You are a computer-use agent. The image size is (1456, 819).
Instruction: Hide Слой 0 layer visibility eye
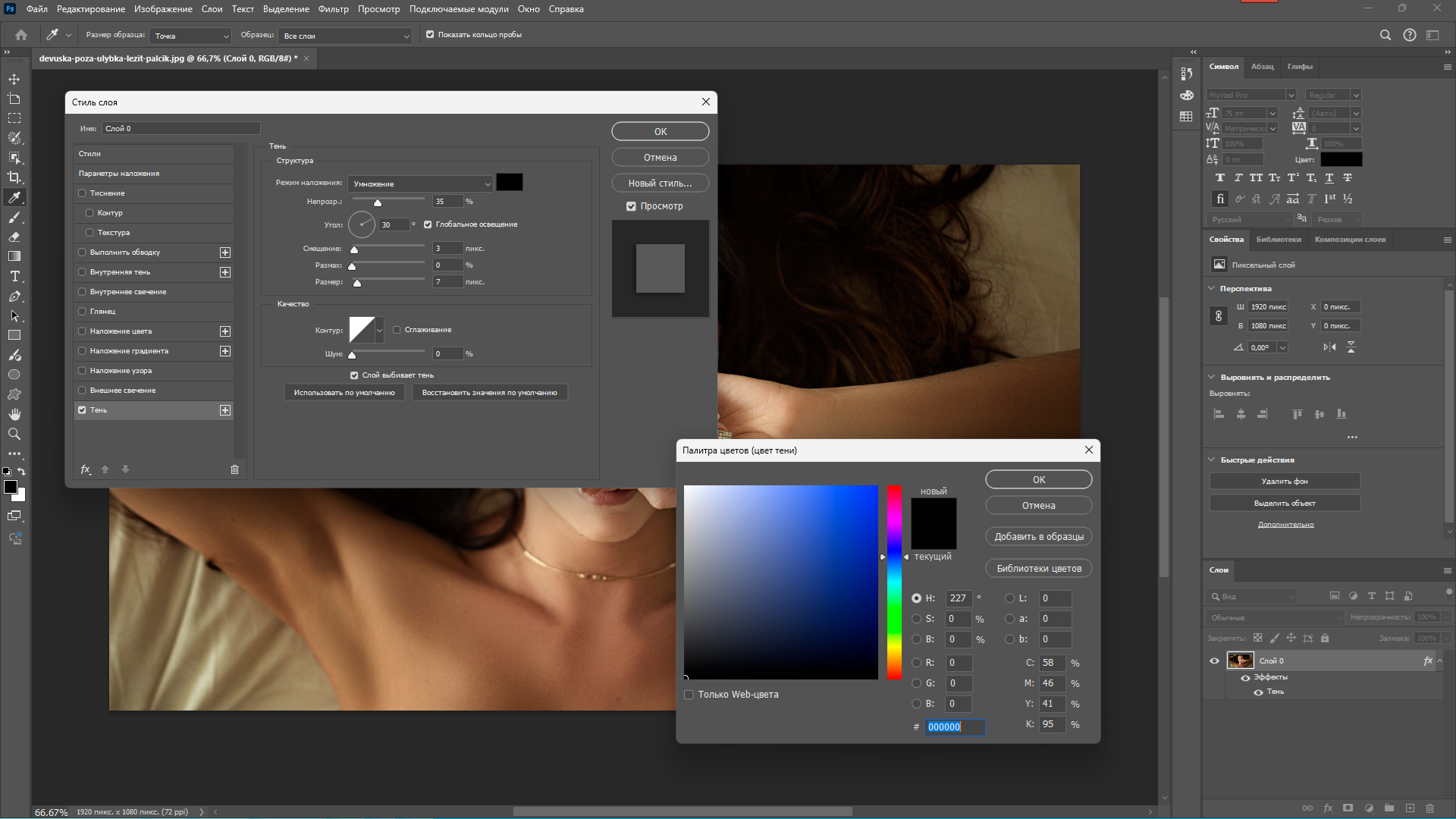[x=1214, y=661]
